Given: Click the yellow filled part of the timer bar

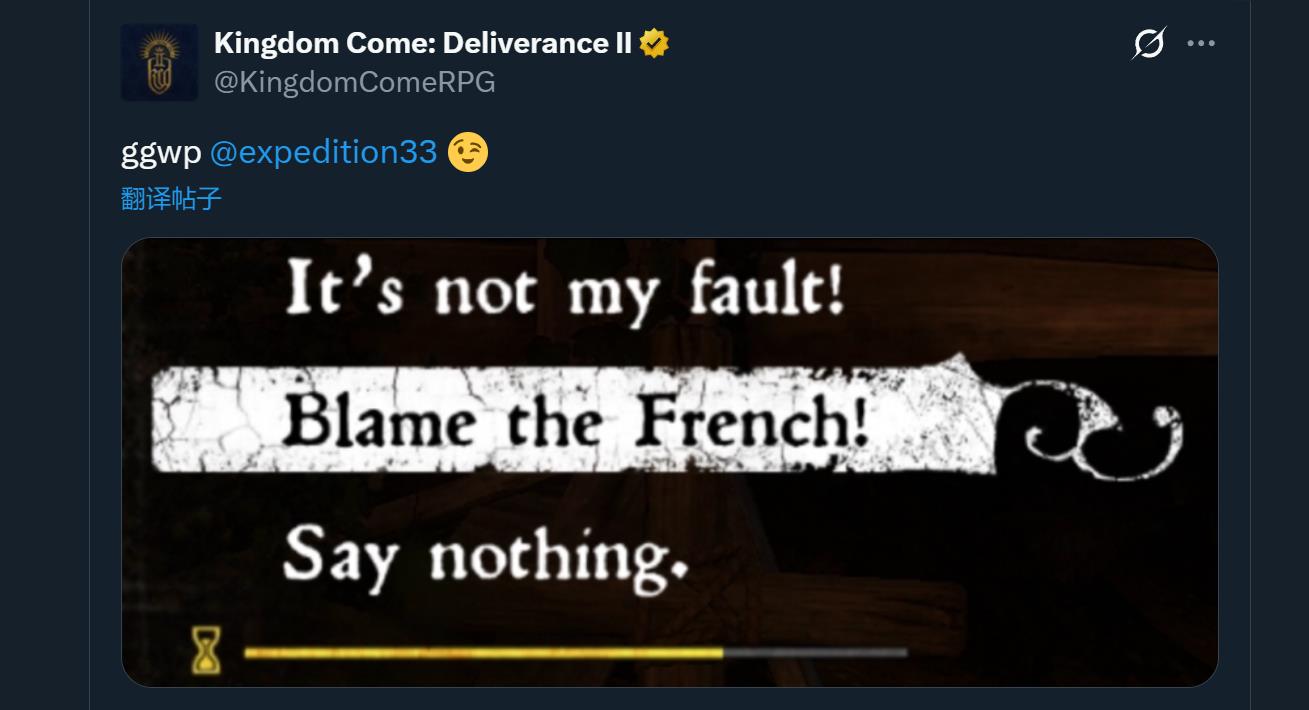Looking at the screenshot, I should point(482,653).
